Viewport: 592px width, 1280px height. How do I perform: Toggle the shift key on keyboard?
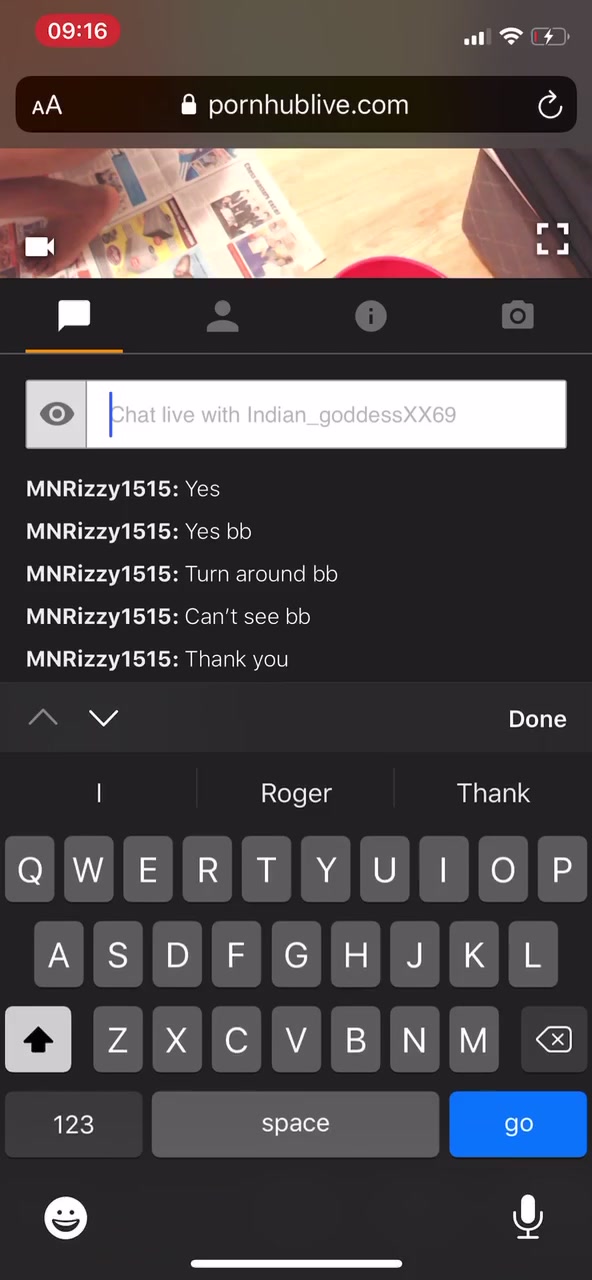click(38, 1040)
